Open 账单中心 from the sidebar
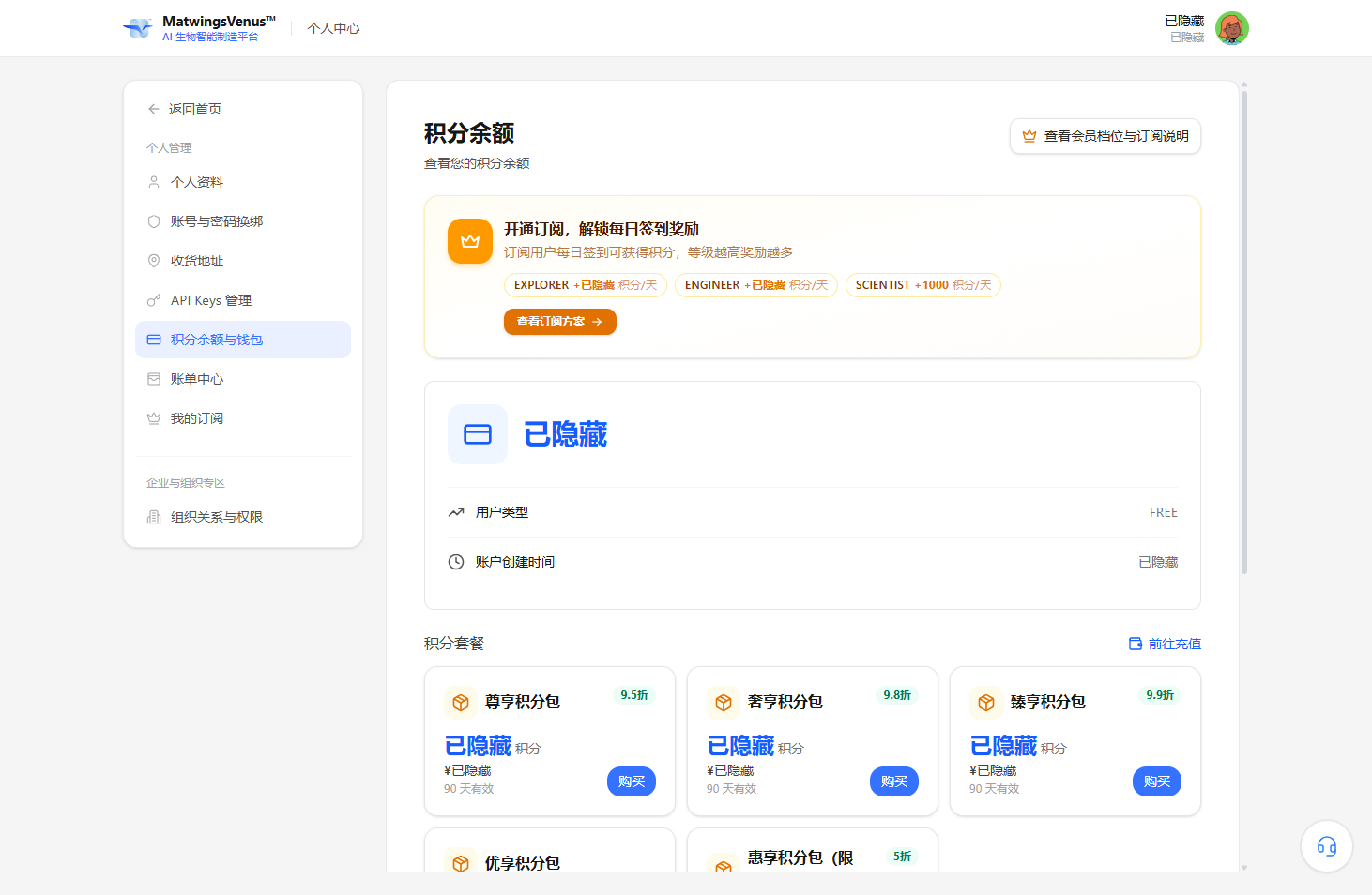The width and height of the screenshot is (1372, 895). [x=243, y=379]
